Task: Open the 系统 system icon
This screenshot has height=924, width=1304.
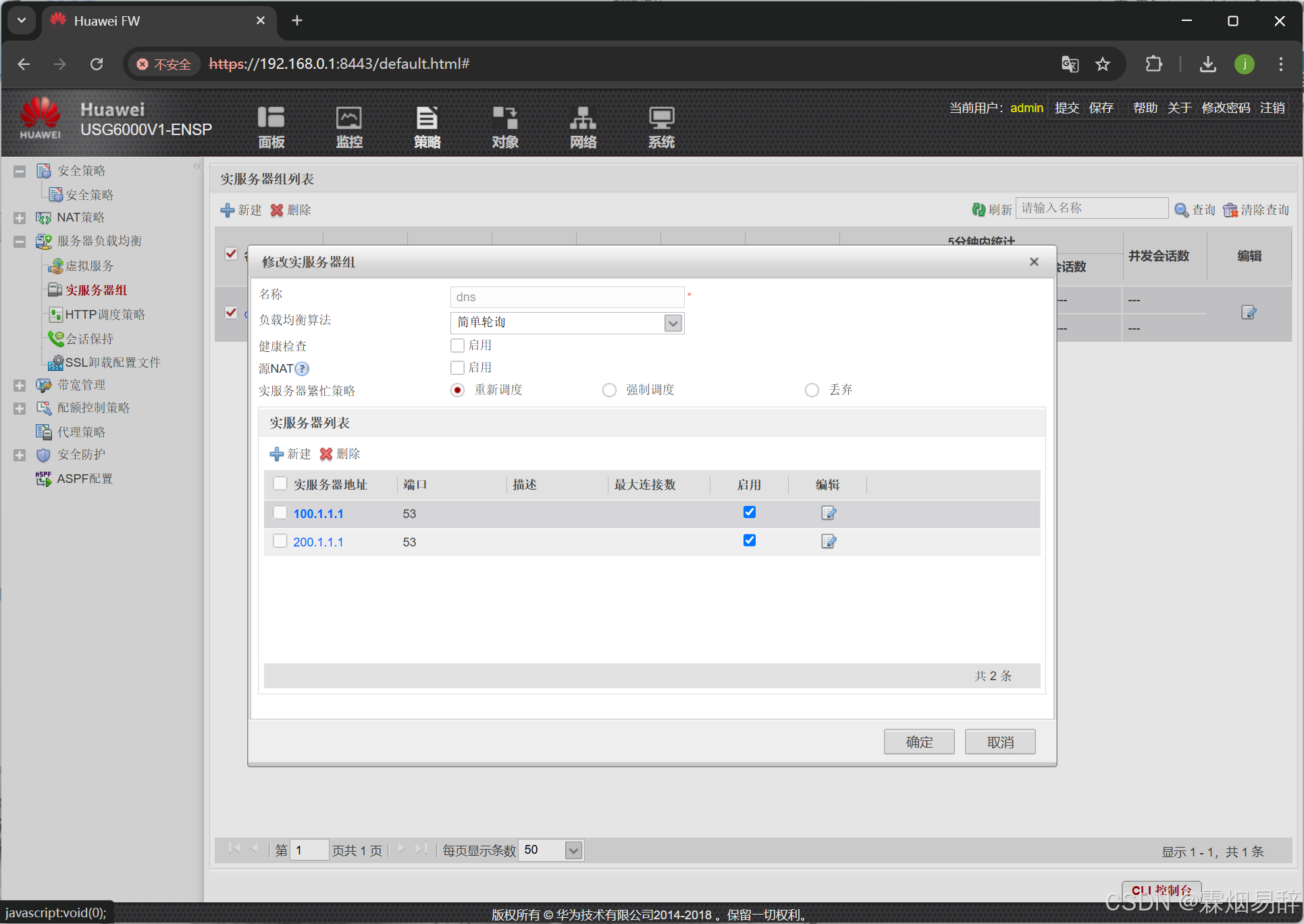Action: pyautogui.click(x=661, y=126)
